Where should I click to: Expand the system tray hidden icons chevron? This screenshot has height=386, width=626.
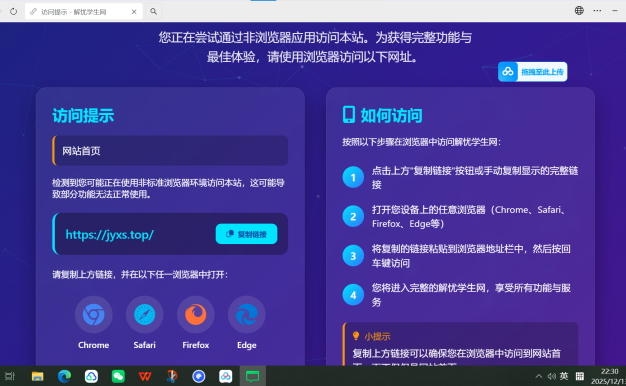pyautogui.click(x=539, y=376)
